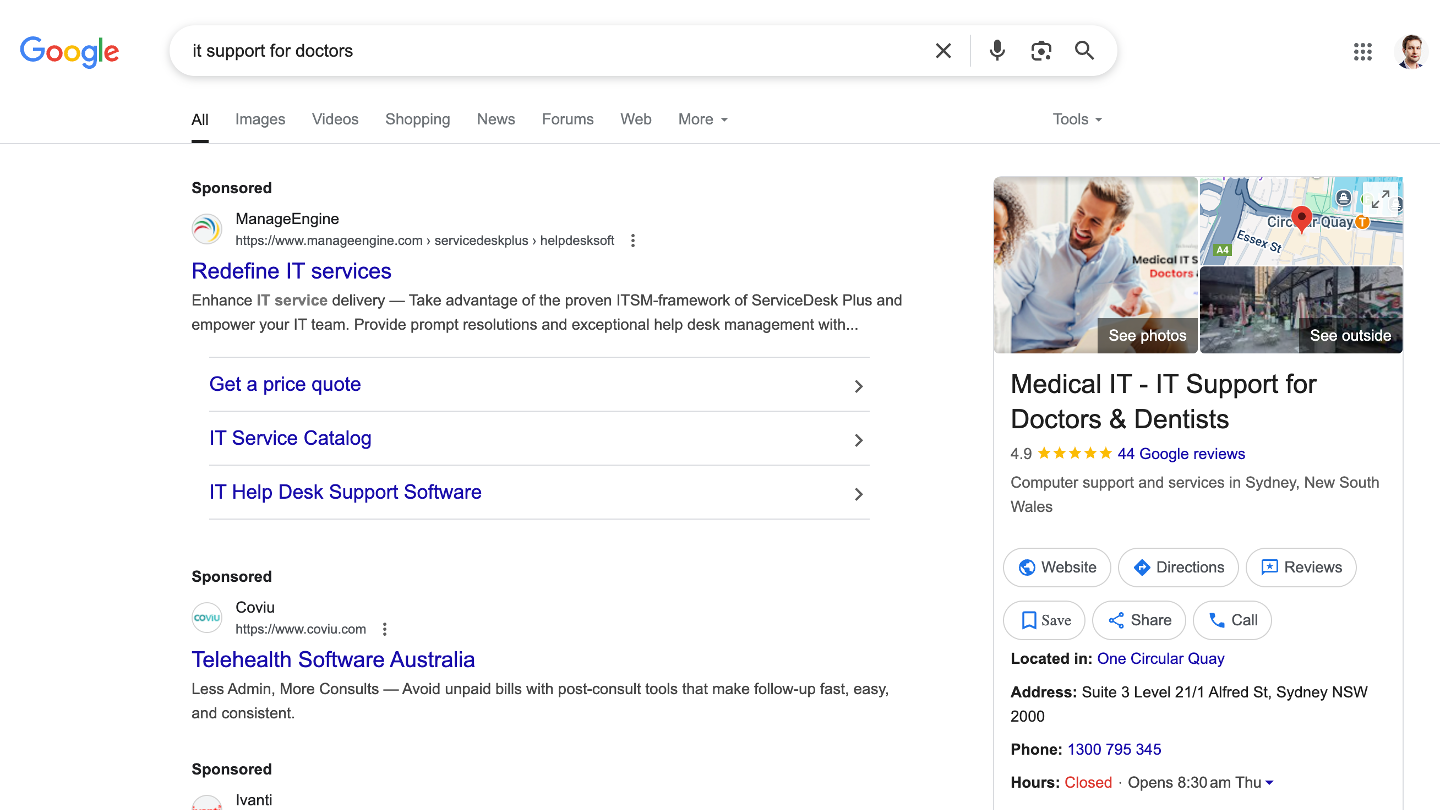Click the red 'Closed' hours status
Image resolution: width=1440 pixels, height=810 pixels.
click(x=1088, y=783)
